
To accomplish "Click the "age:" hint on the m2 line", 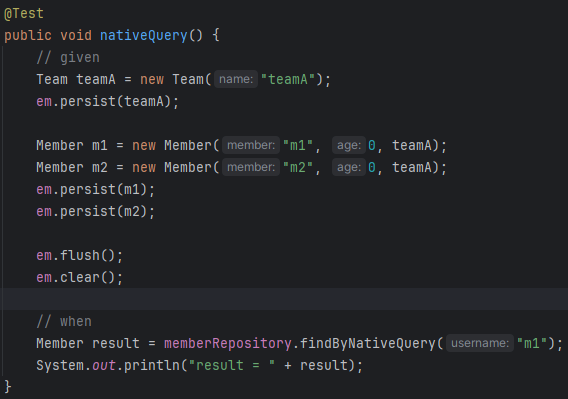I will tap(349, 167).
